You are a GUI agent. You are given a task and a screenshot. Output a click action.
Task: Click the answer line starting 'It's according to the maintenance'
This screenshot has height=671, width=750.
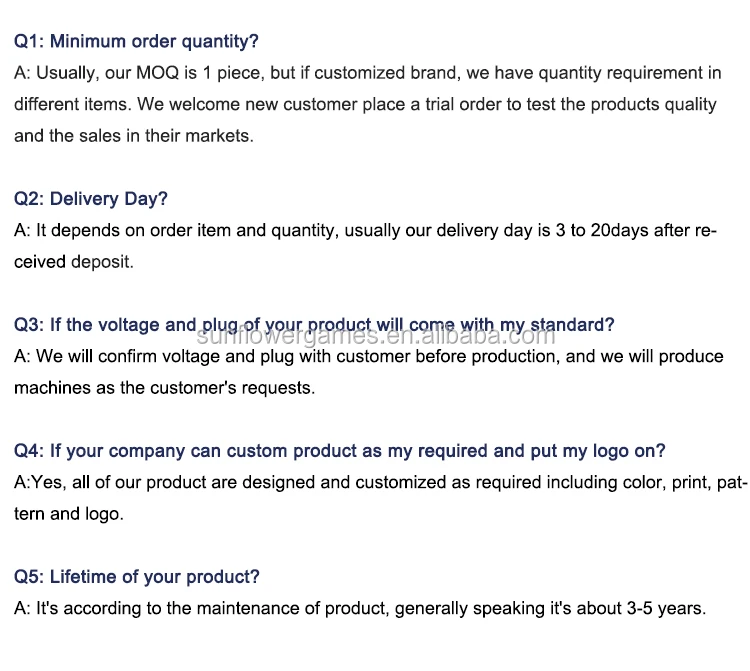(x=360, y=608)
